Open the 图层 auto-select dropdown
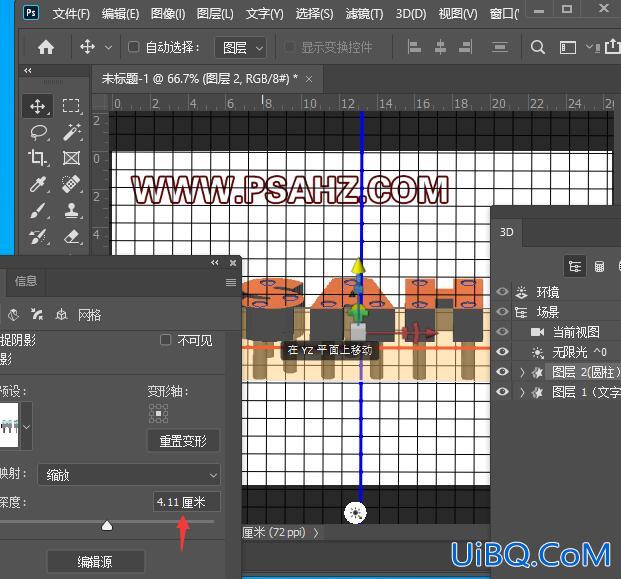This screenshot has height=579, width=621. [x=240, y=48]
